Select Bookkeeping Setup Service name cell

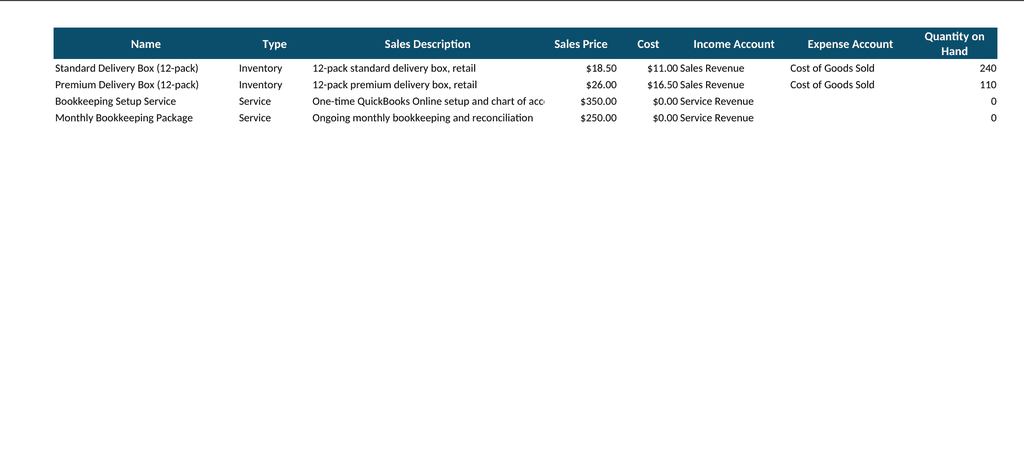click(x=116, y=101)
